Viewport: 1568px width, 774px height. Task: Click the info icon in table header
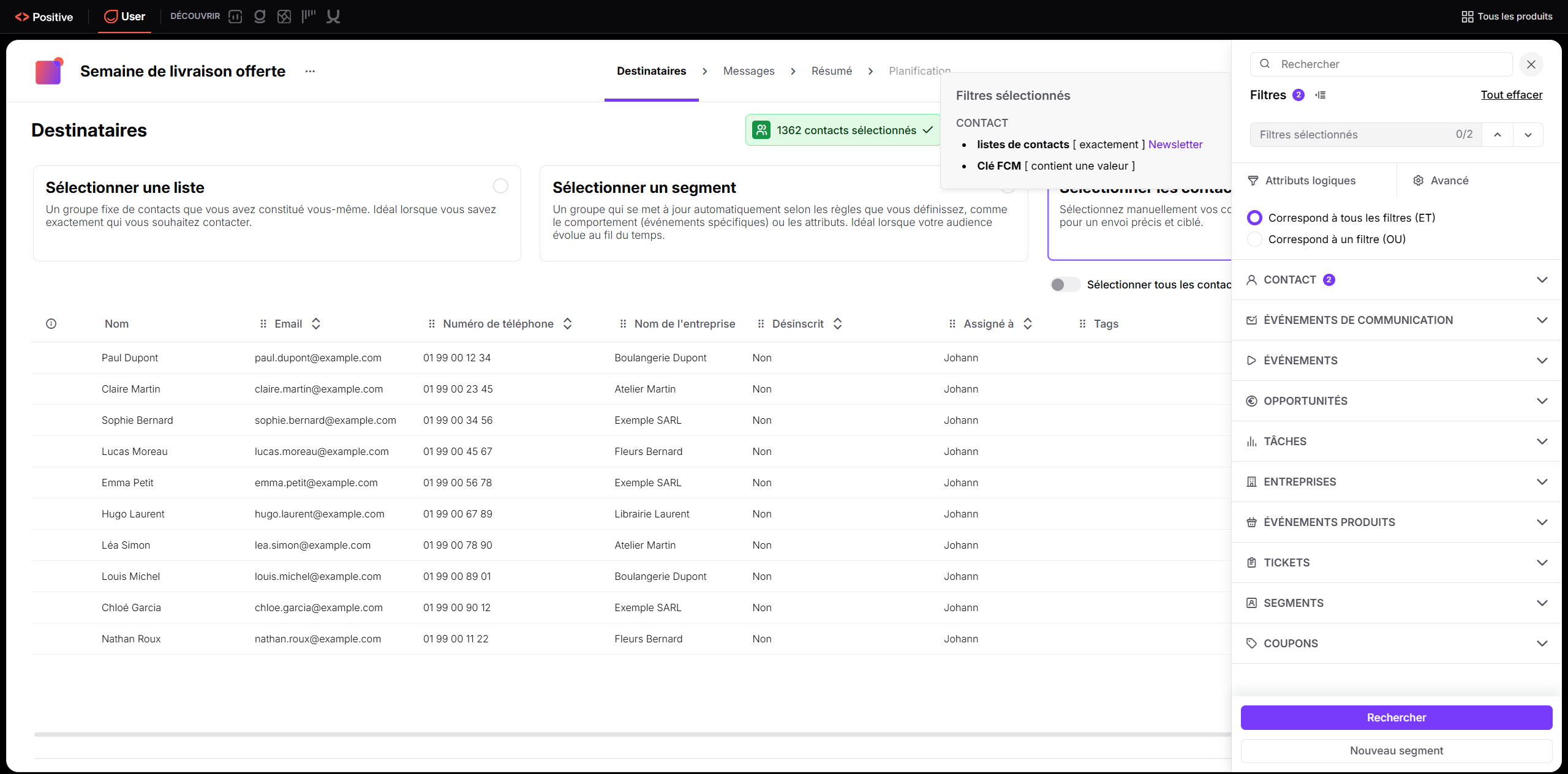point(51,324)
